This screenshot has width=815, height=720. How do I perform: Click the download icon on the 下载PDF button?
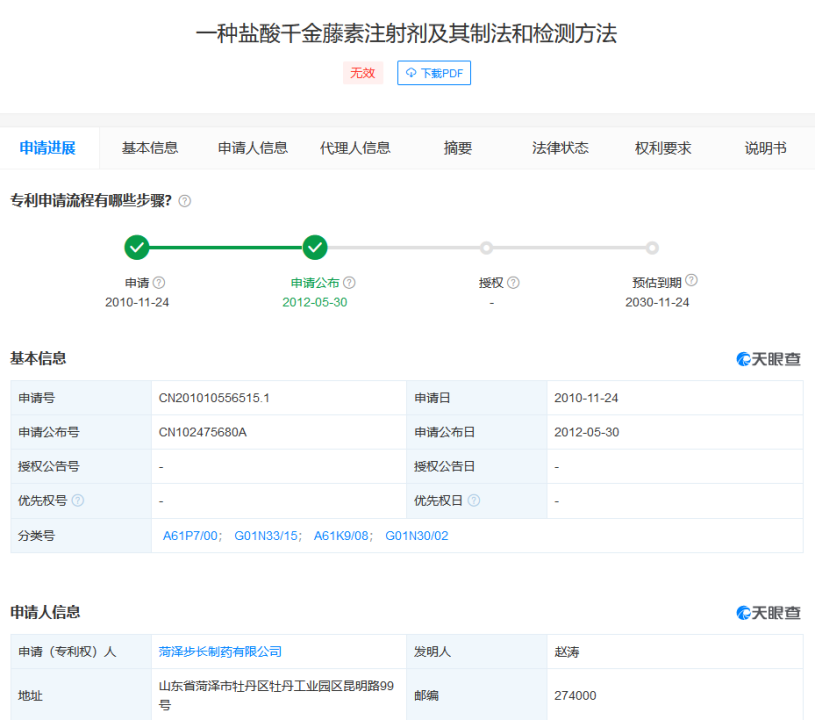coord(410,73)
